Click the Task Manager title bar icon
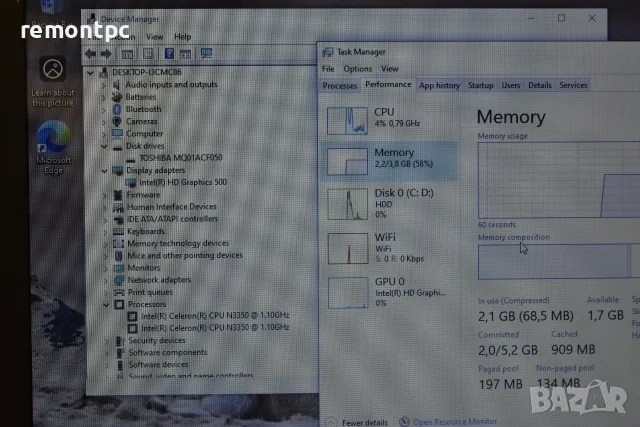 tap(328, 52)
